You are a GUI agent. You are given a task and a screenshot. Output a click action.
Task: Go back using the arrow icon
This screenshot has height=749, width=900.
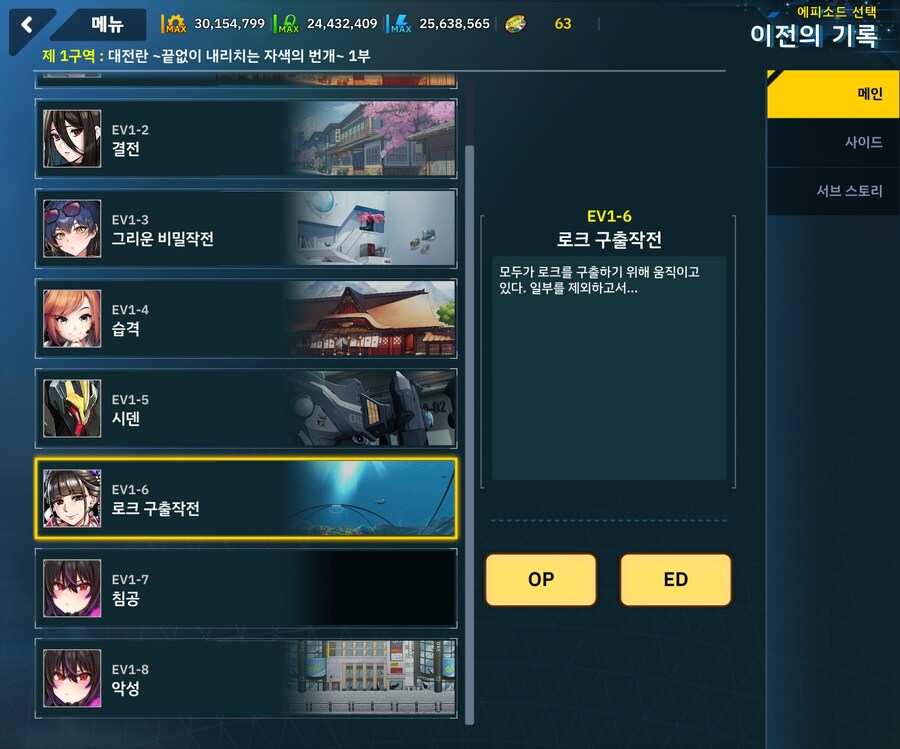click(26, 25)
